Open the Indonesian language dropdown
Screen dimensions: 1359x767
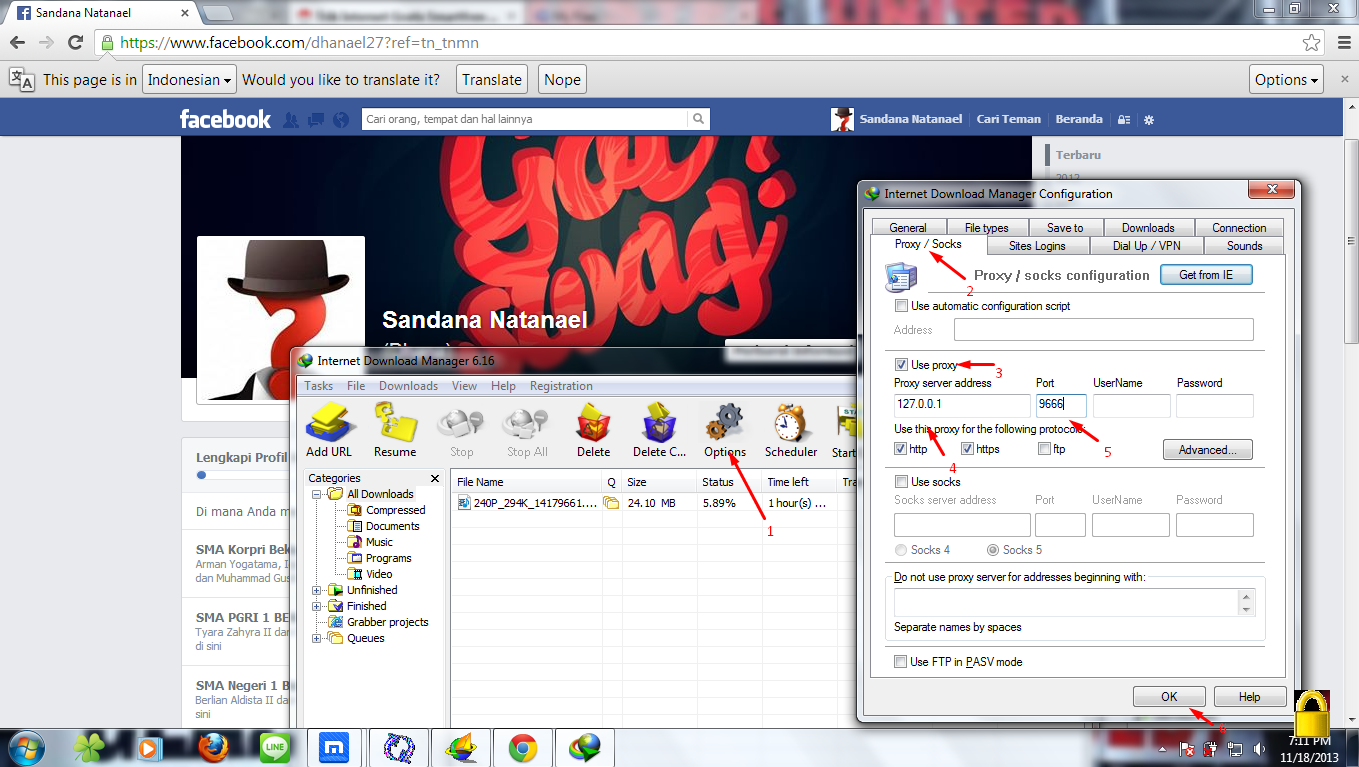(x=189, y=80)
